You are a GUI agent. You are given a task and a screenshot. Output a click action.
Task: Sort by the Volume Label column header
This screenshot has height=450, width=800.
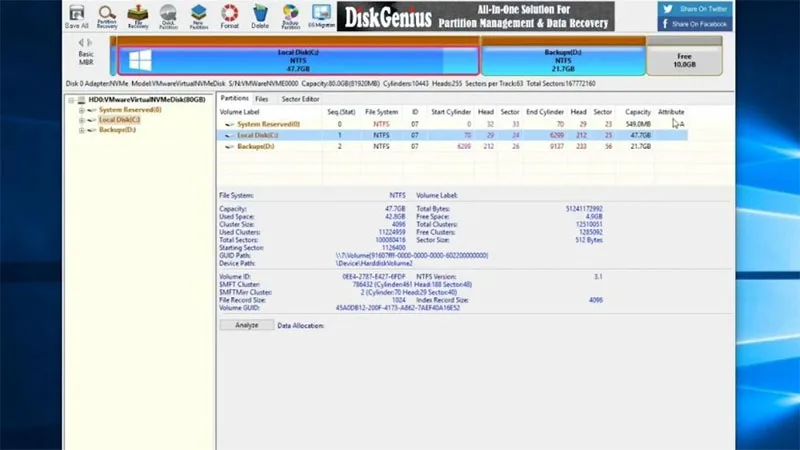(239, 112)
